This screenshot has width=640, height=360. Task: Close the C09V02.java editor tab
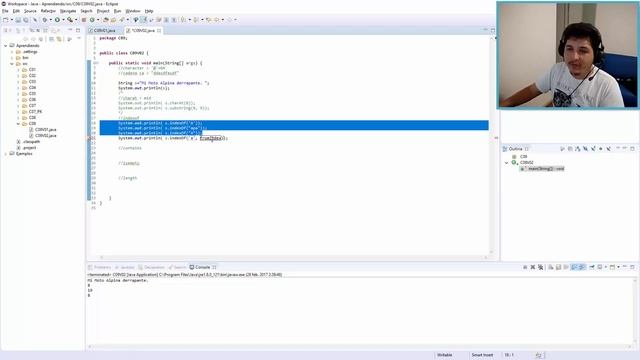click(159, 31)
